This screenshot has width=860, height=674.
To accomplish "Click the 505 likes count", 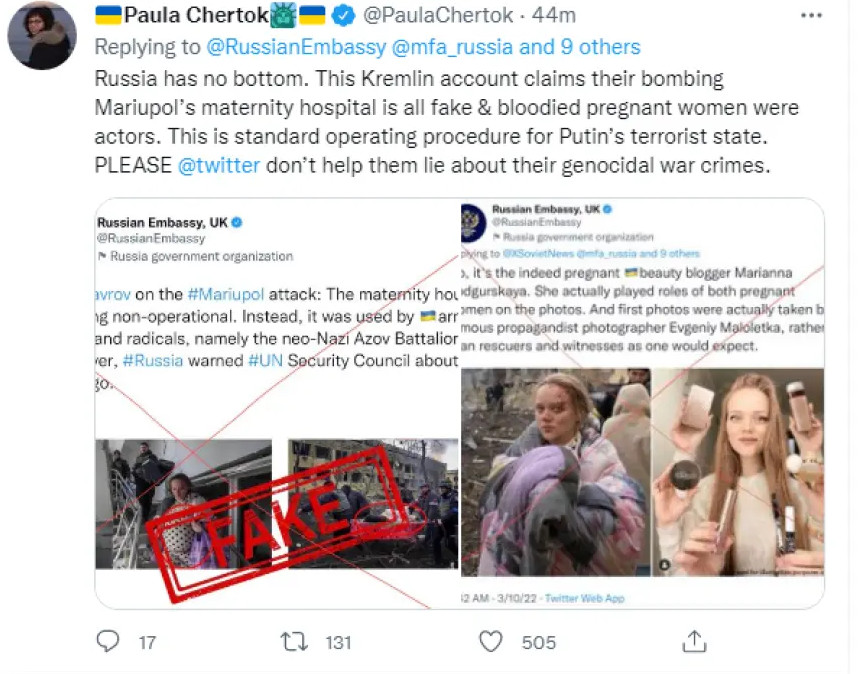I will click(539, 642).
